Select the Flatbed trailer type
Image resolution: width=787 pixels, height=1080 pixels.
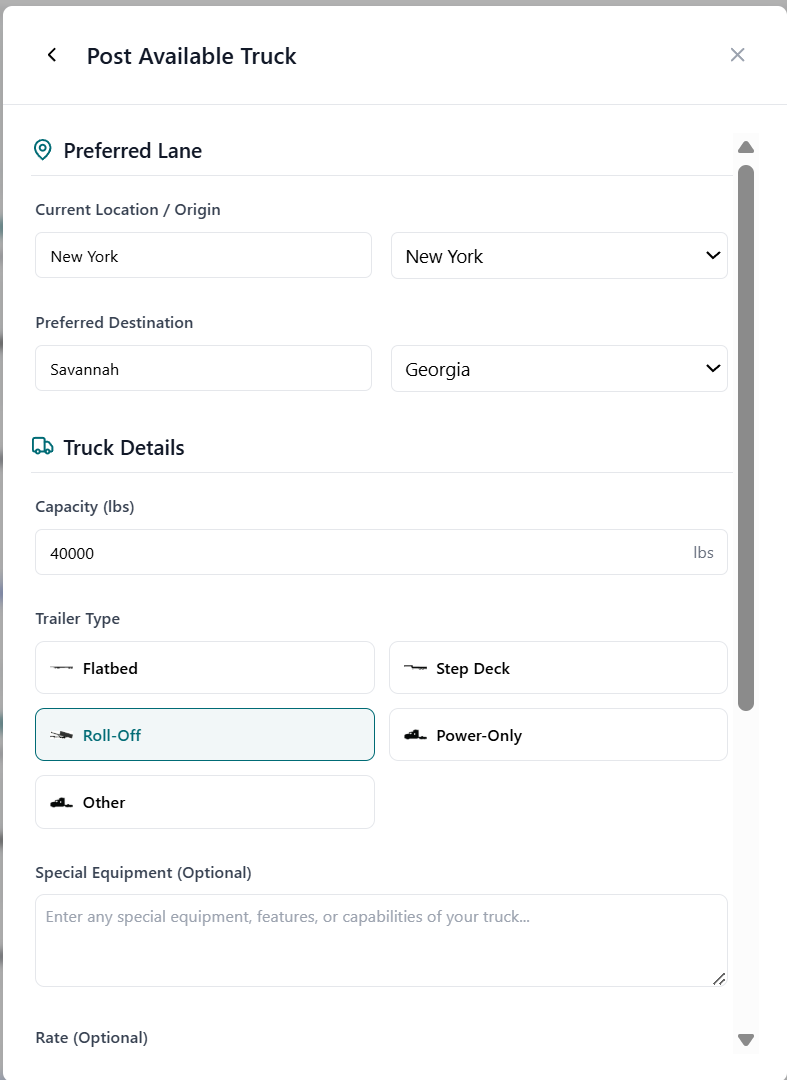(x=204, y=667)
